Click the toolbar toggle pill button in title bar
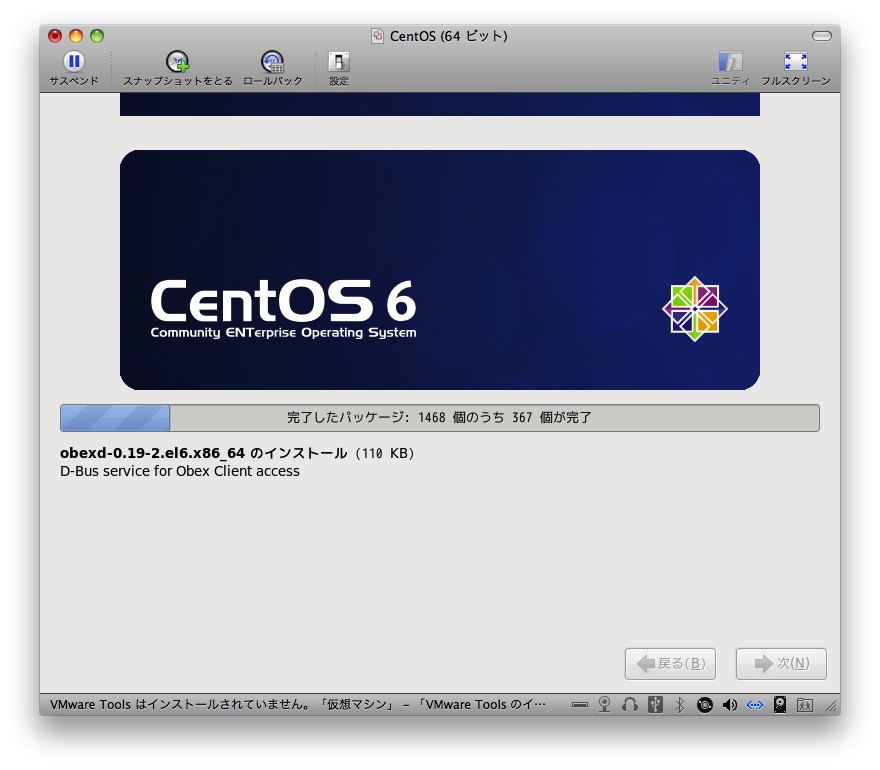 click(x=822, y=36)
